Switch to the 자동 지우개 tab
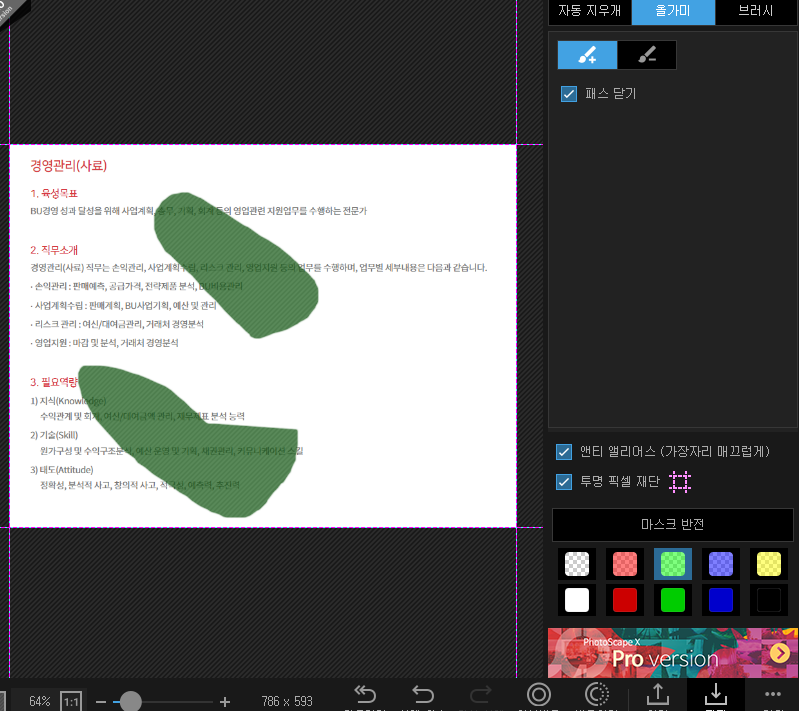Image resolution: width=799 pixels, height=711 pixels. click(590, 11)
